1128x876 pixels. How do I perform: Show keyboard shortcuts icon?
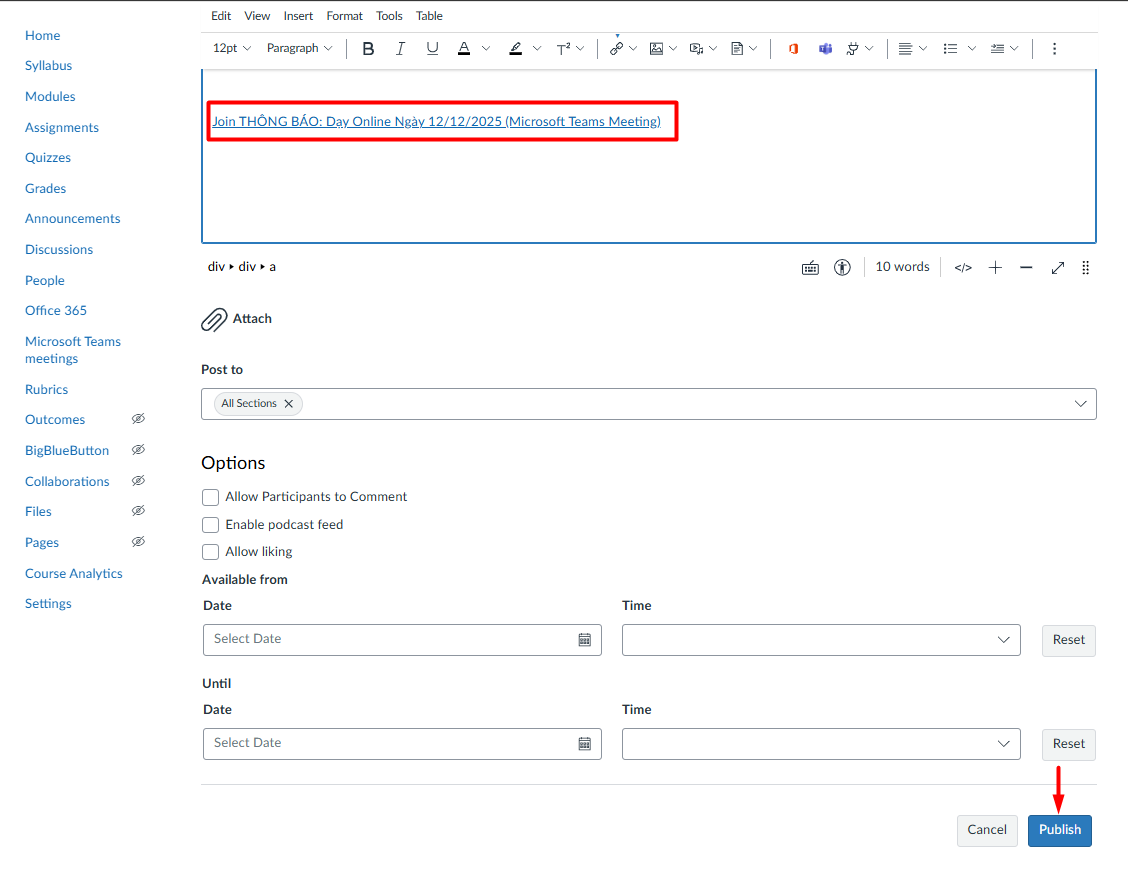811,267
